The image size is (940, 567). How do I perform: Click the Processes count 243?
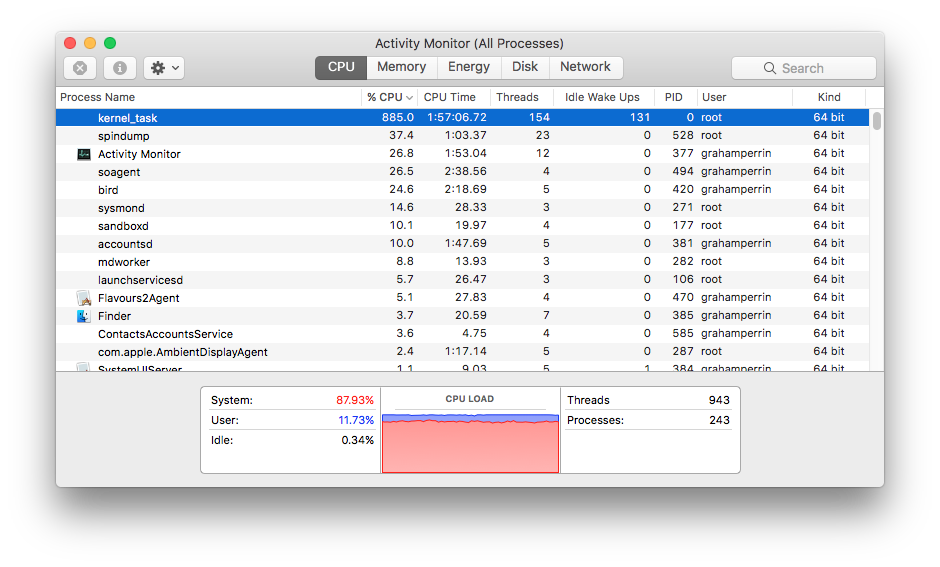pos(719,420)
